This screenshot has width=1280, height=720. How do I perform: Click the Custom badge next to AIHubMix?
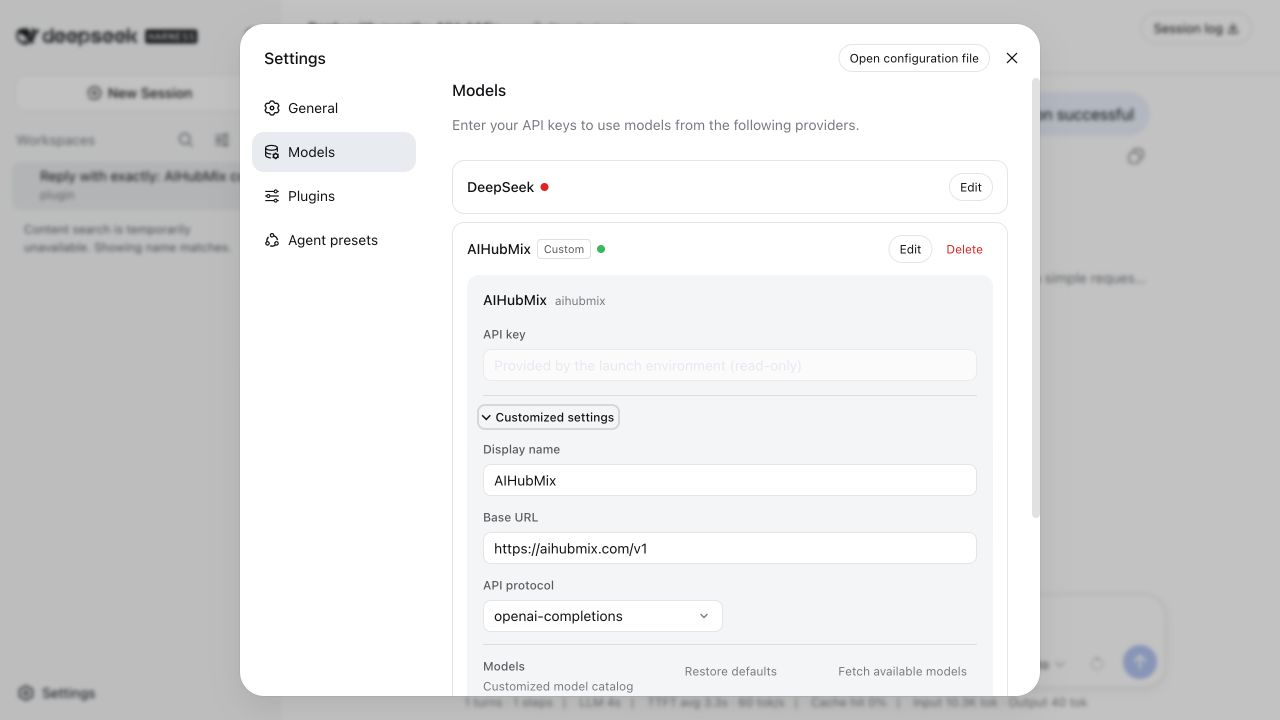point(564,249)
